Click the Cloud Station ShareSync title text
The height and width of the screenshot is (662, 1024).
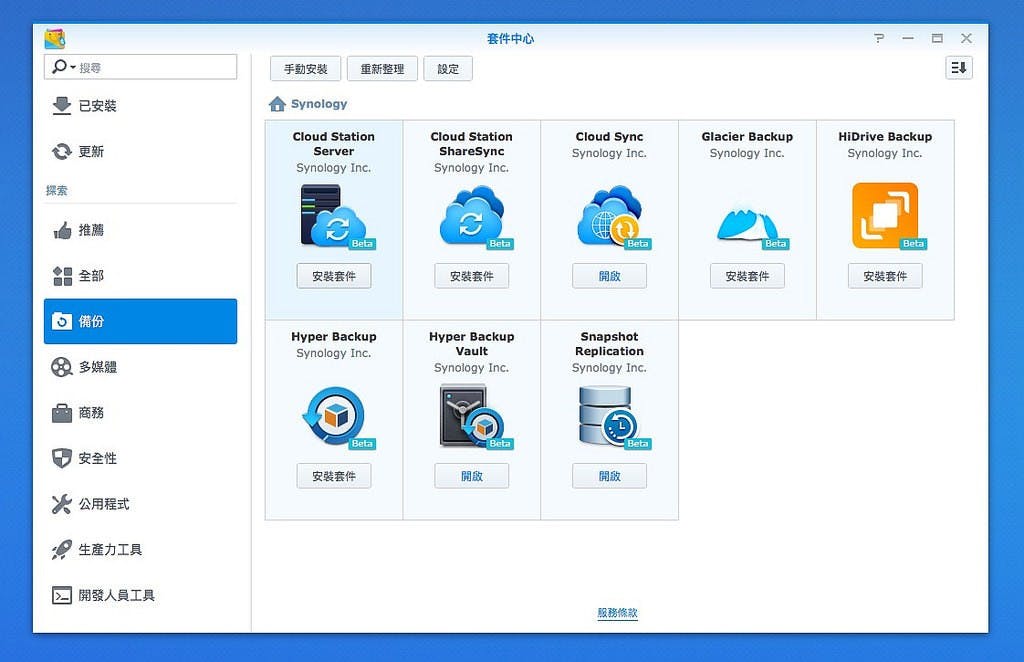(x=472, y=144)
